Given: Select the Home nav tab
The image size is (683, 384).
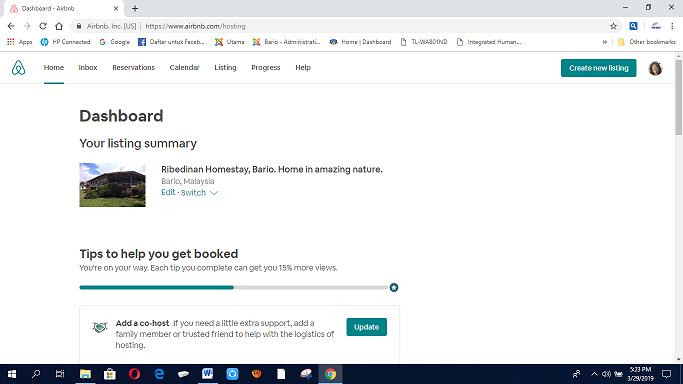Looking at the screenshot, I should [54, 67].
